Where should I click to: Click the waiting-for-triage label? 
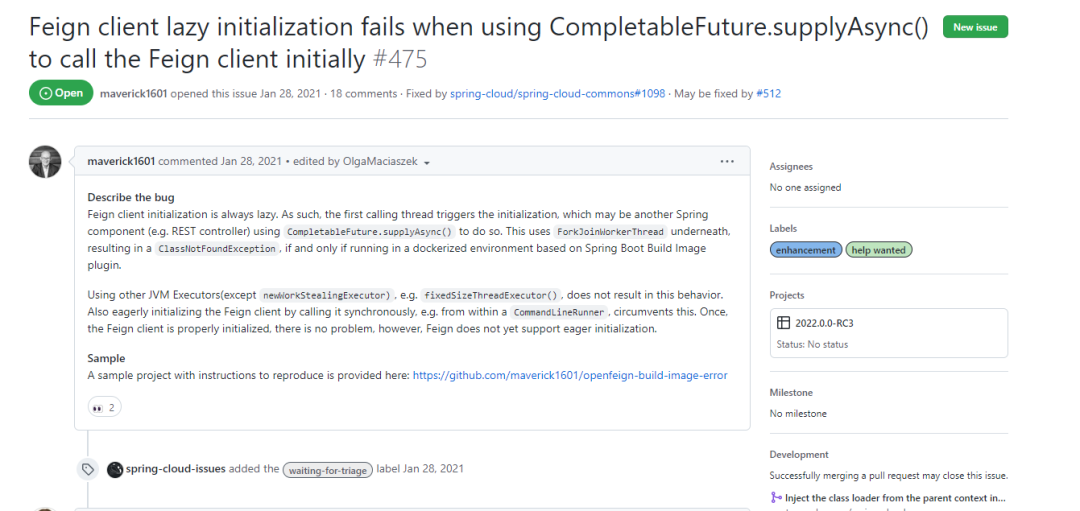pos(327,469)
